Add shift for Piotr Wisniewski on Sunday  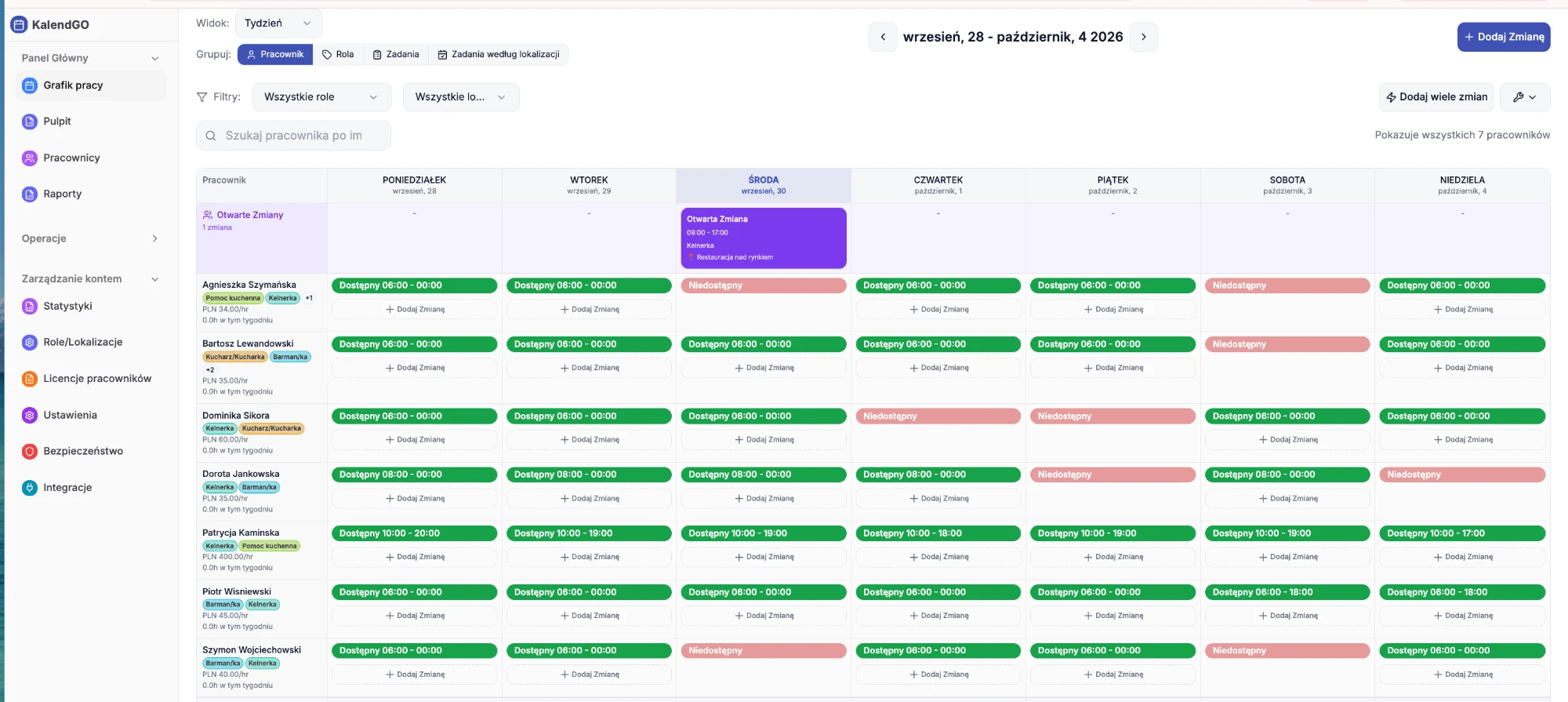coord(1462,616)
